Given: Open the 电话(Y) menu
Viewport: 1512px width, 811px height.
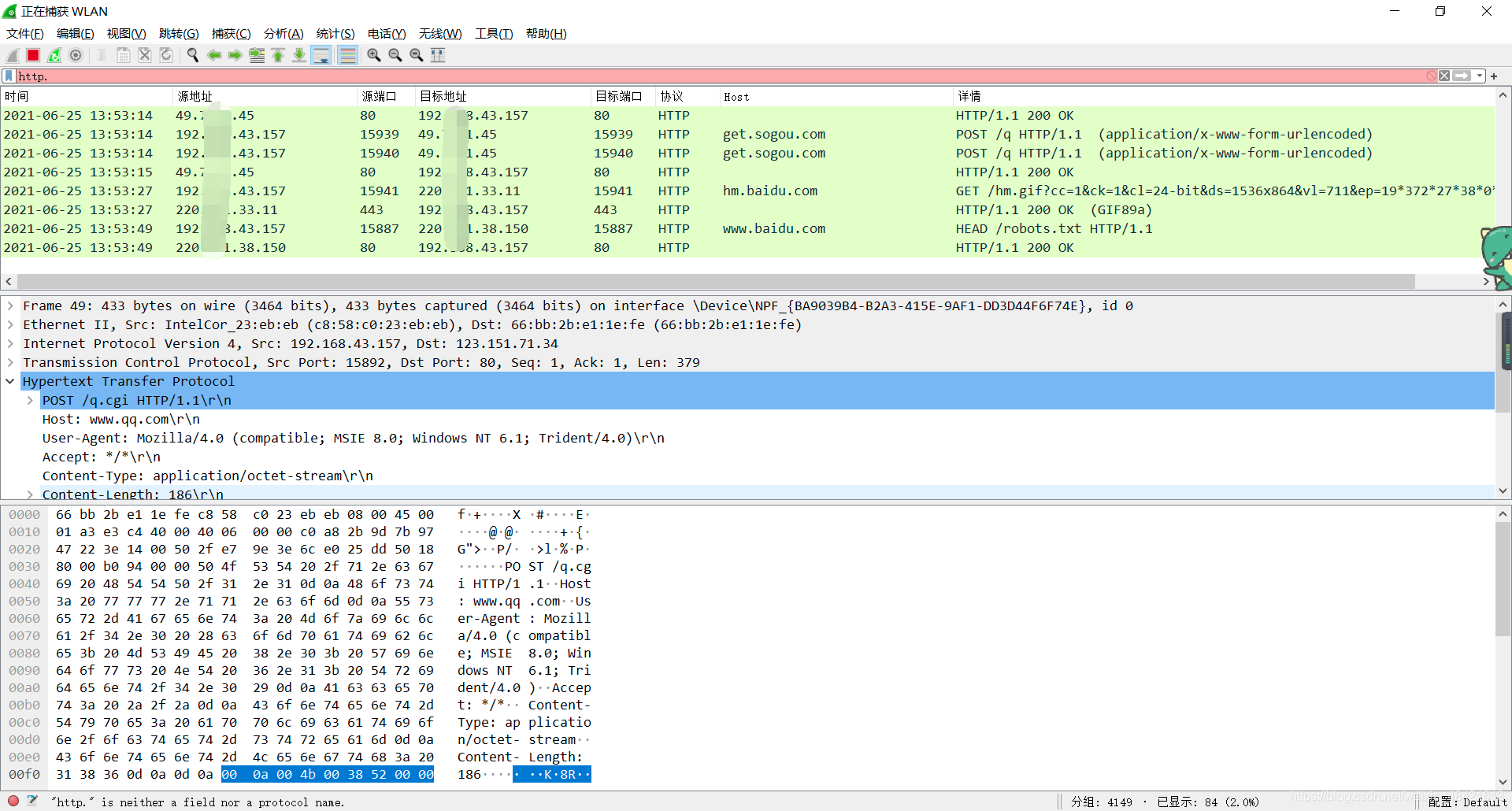Looking at the screenshot, I should (x=387, y=34).
